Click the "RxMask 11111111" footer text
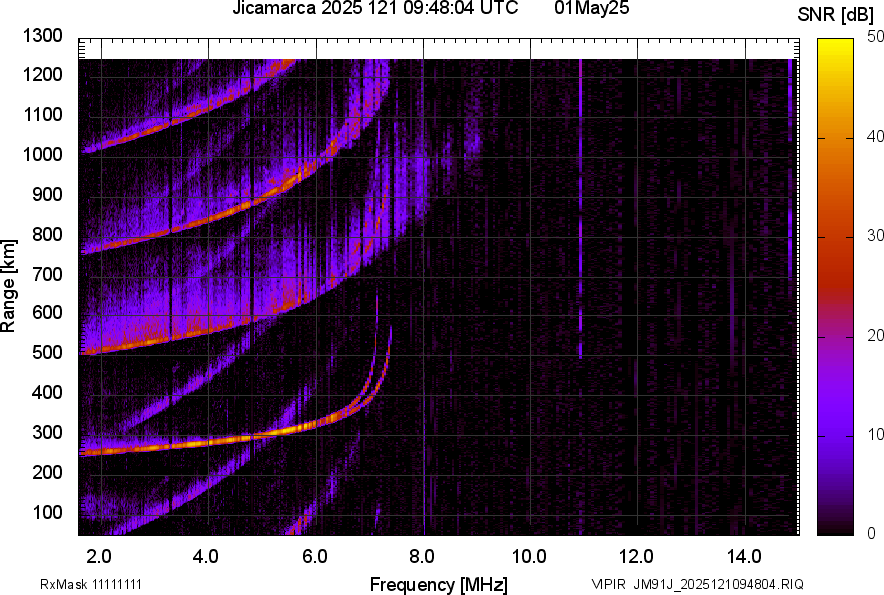This screenshot has width=884, height=595. 91,584
